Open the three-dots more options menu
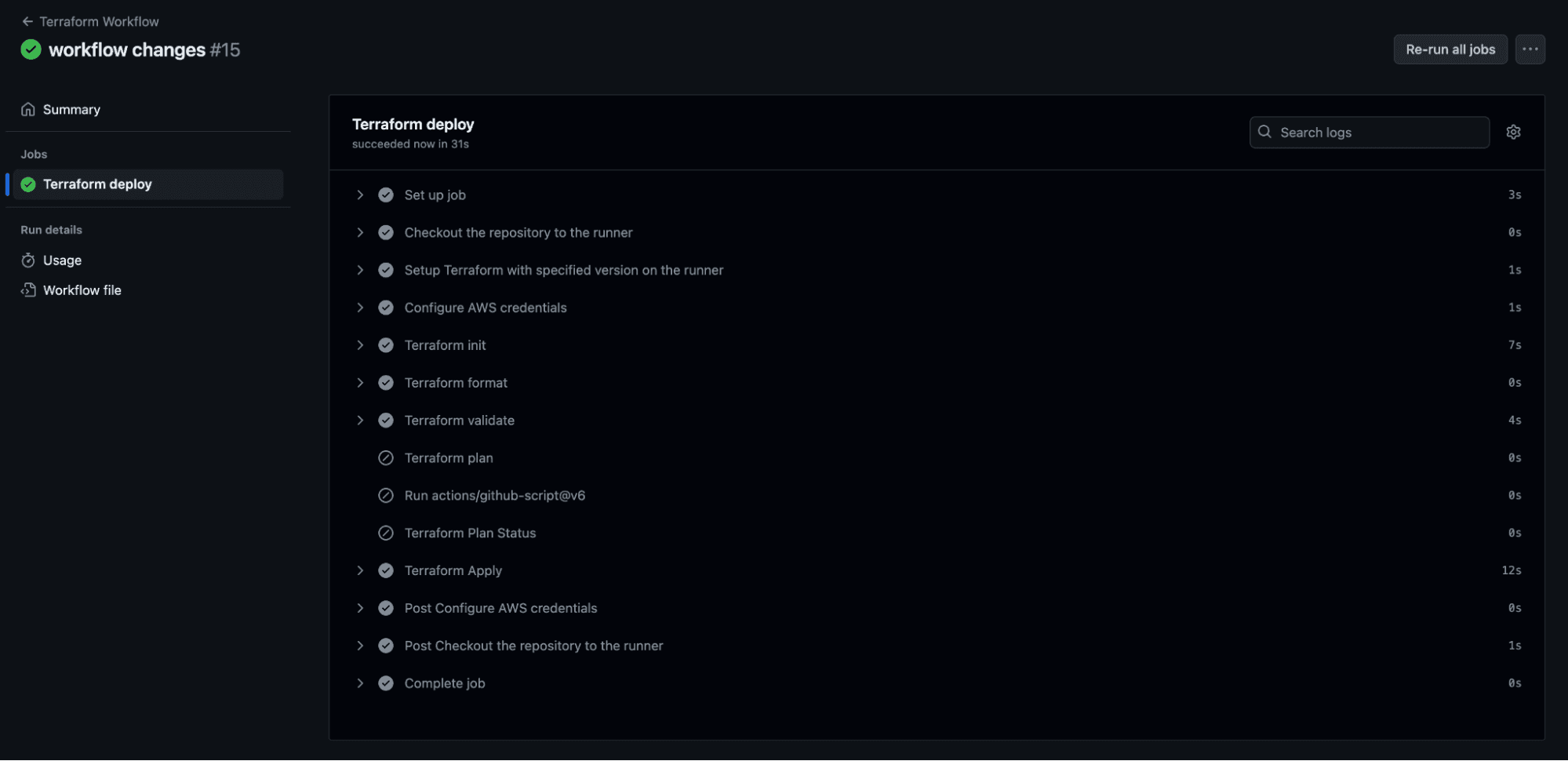 point(1530,49)
